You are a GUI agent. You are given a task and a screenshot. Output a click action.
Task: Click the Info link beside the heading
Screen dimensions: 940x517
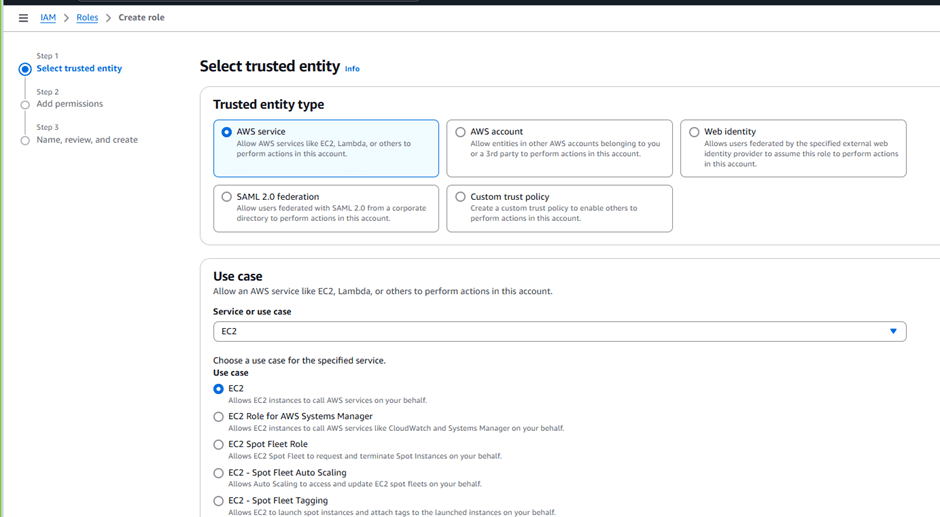(352, 69)
